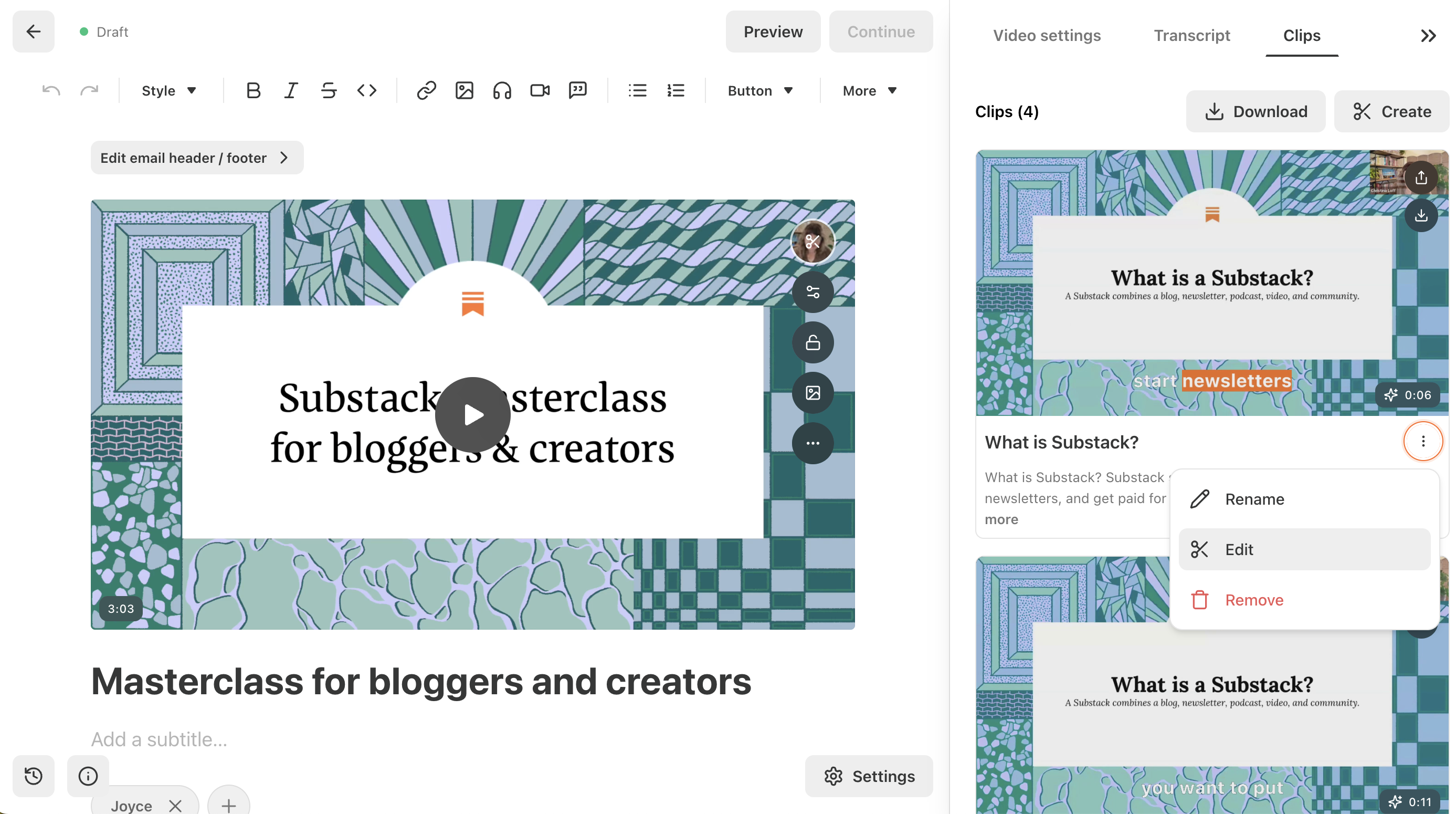This screenshot has width=1456, height=814.
Task: Click the post title text
Action: (421, 681)
